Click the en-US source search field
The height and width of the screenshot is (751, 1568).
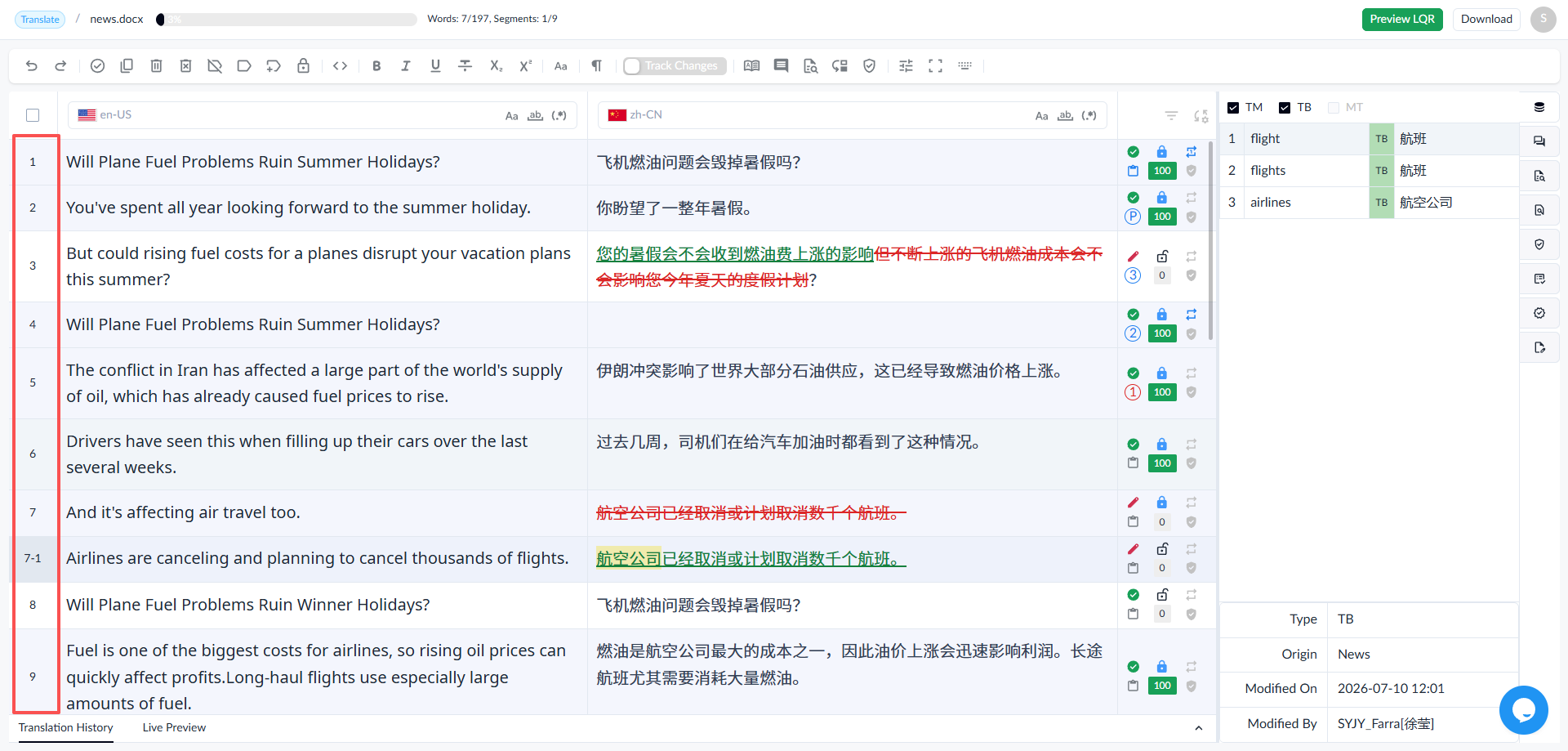pos(322,115)
